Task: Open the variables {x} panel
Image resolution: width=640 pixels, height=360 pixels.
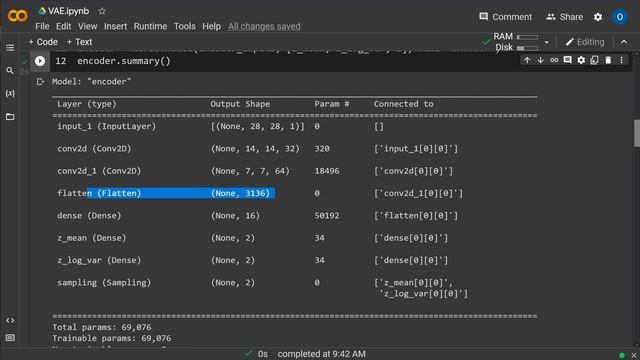Action: tap(10, 93)
